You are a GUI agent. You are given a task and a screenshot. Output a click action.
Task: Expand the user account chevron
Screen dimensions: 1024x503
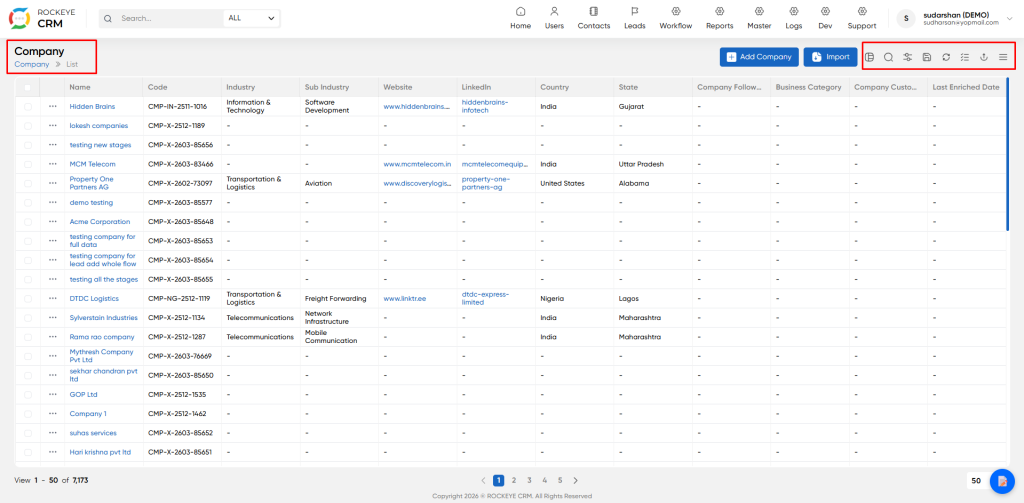click(x=1009, y=19)
